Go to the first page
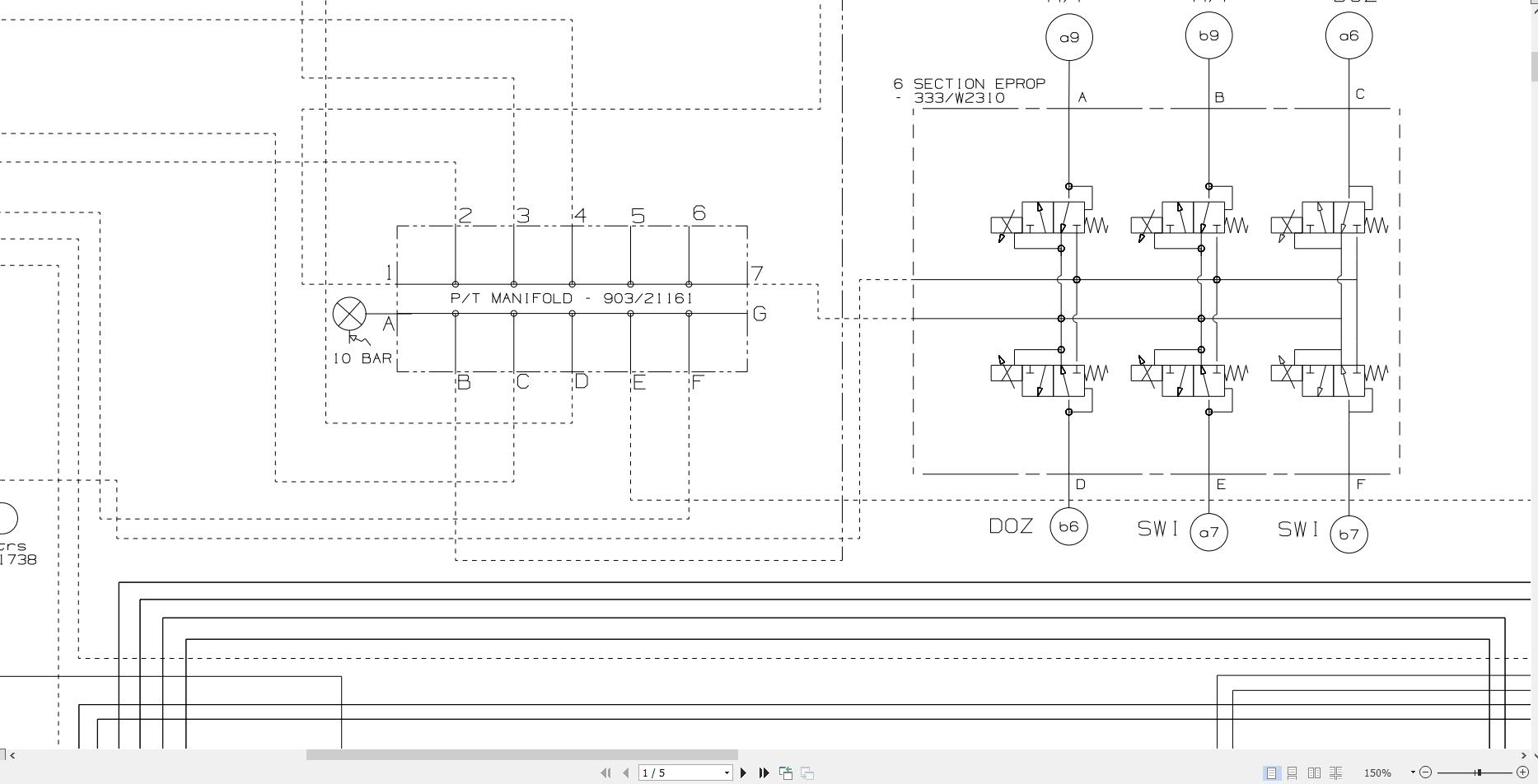The height and width of the screenshot is (784, 1538). click(605, 772)
